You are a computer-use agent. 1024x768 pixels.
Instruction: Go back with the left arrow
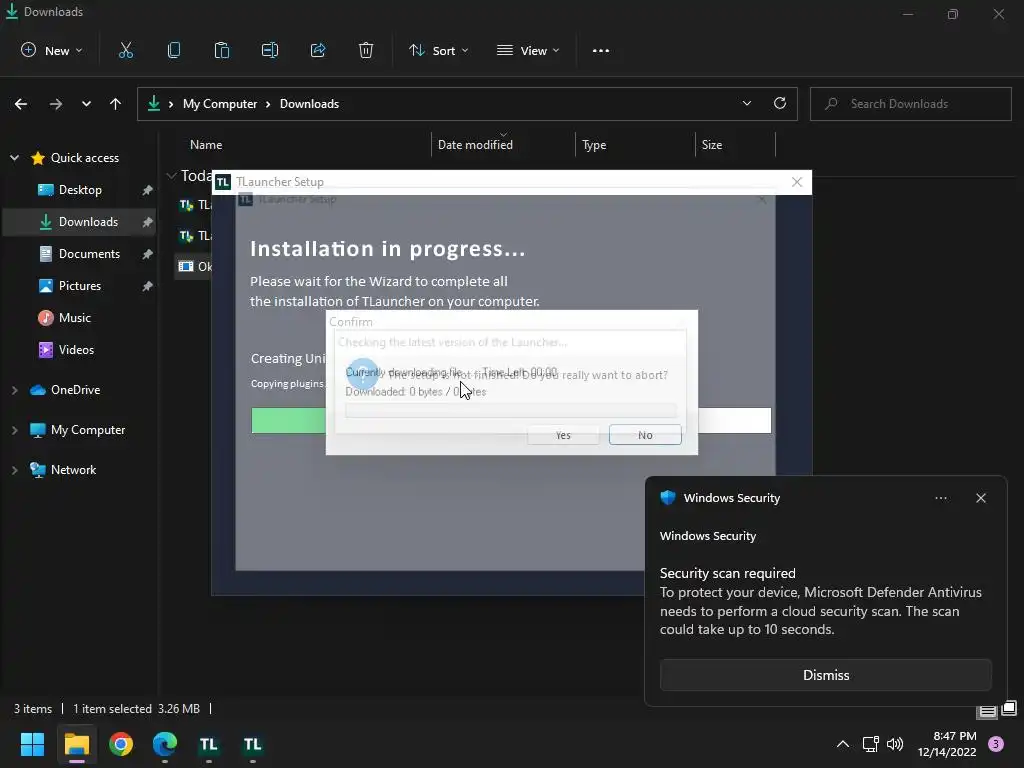click(21, 104)
